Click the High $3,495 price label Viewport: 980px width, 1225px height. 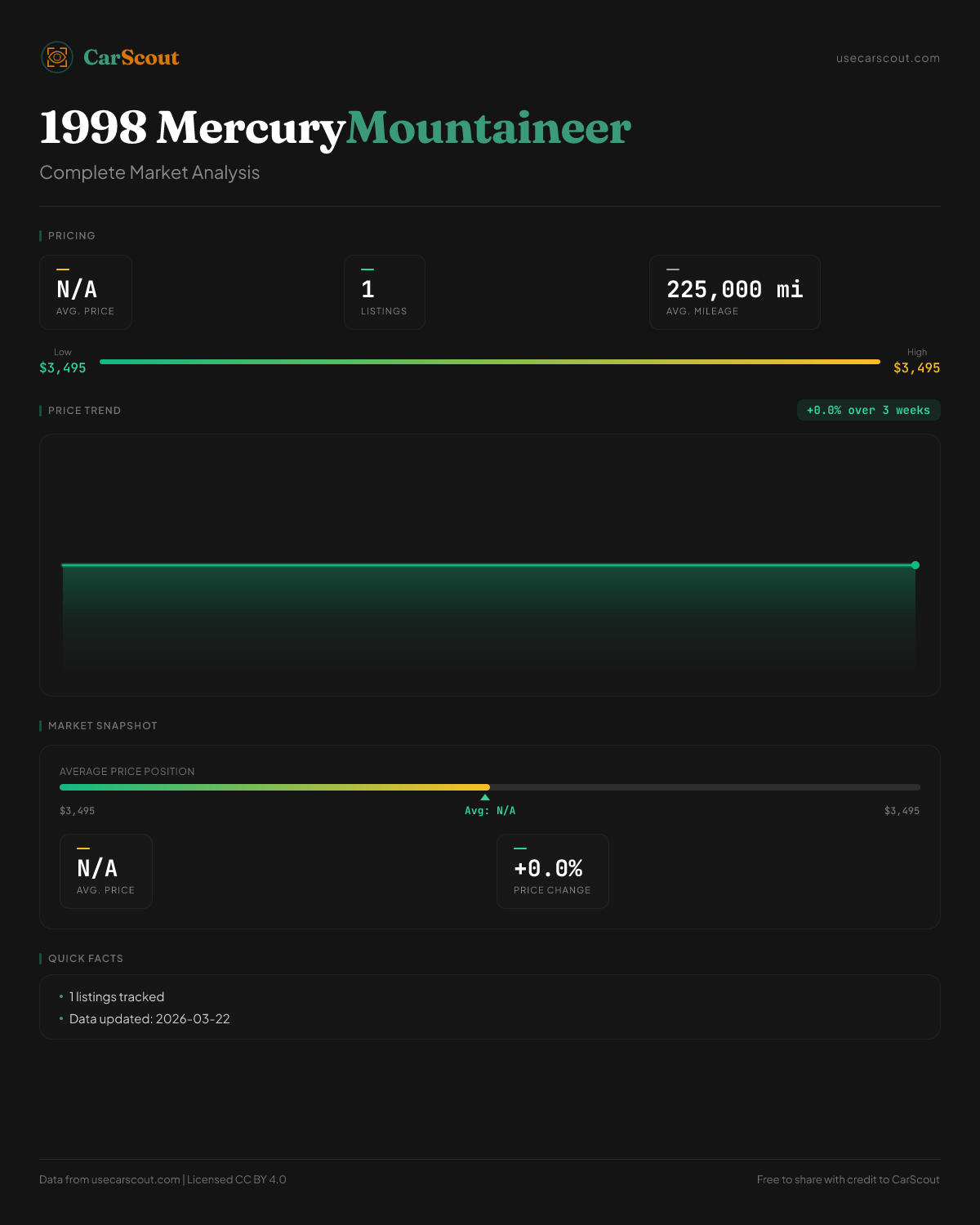(916, 367)
